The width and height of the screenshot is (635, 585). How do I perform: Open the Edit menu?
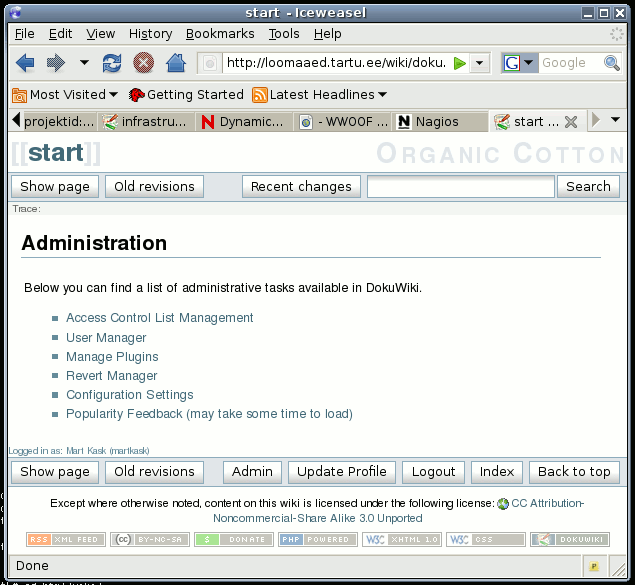point(60,34)
